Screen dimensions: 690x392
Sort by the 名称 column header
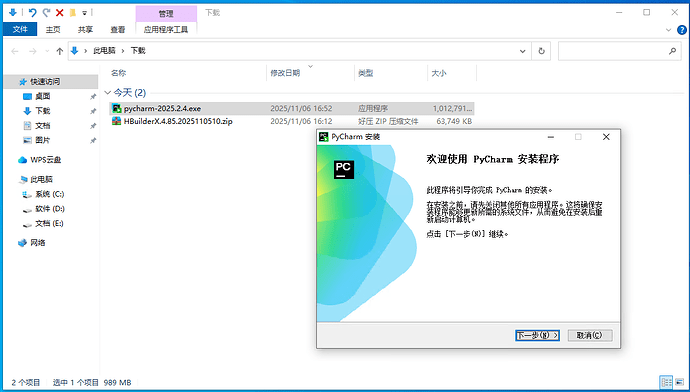point(118,73)
